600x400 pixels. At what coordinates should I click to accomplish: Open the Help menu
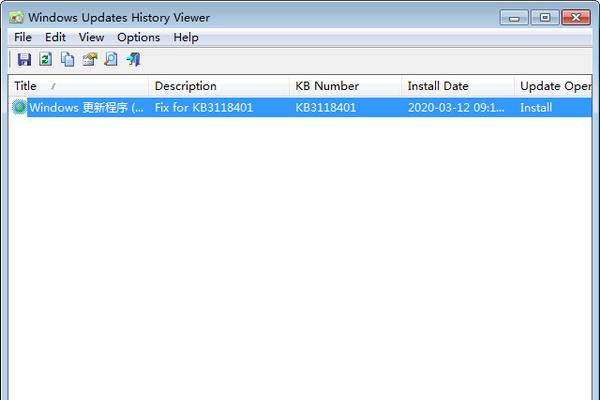[x=186, y=37]
